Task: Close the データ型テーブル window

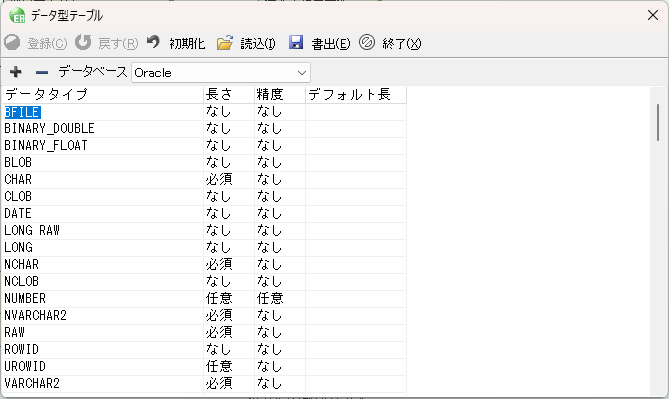Action: (652, 15)
